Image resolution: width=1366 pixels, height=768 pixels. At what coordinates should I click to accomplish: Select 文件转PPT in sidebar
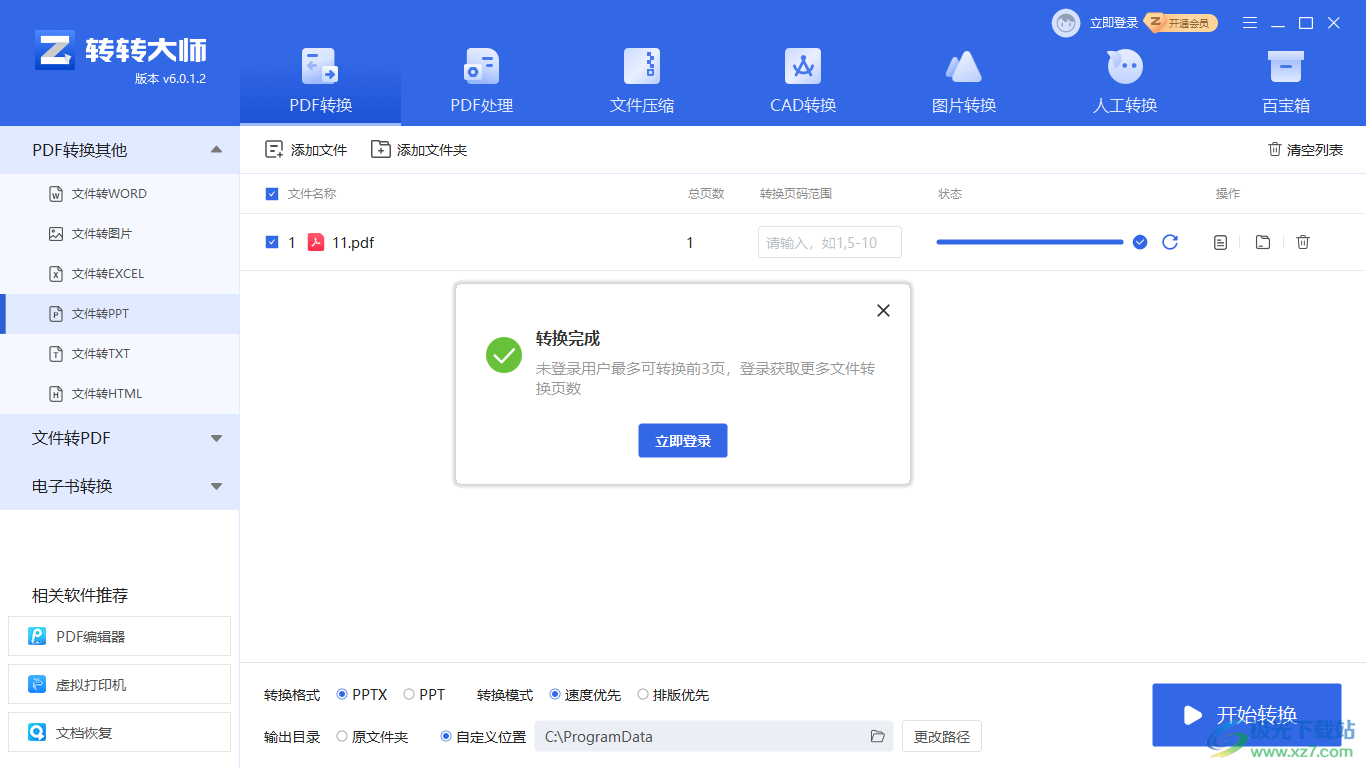119,314
